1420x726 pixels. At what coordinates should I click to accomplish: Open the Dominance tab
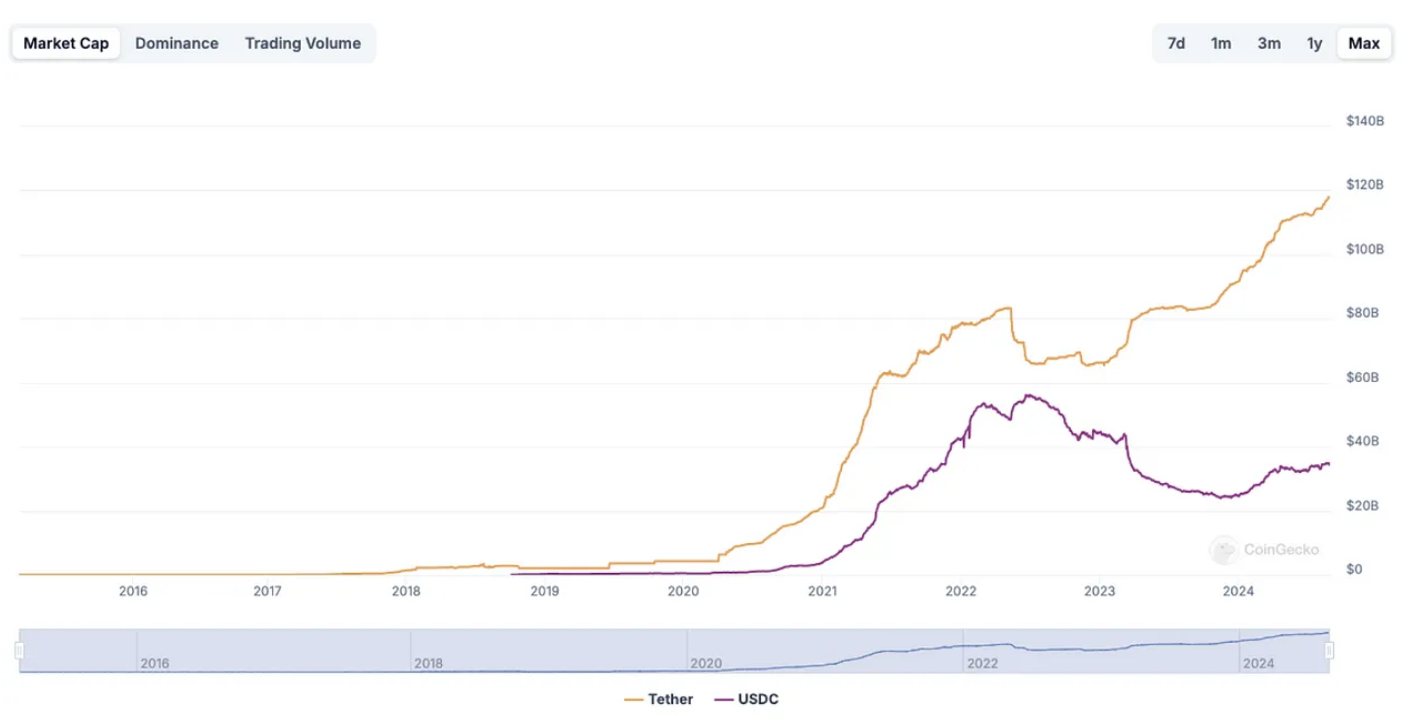click(177, 43)
